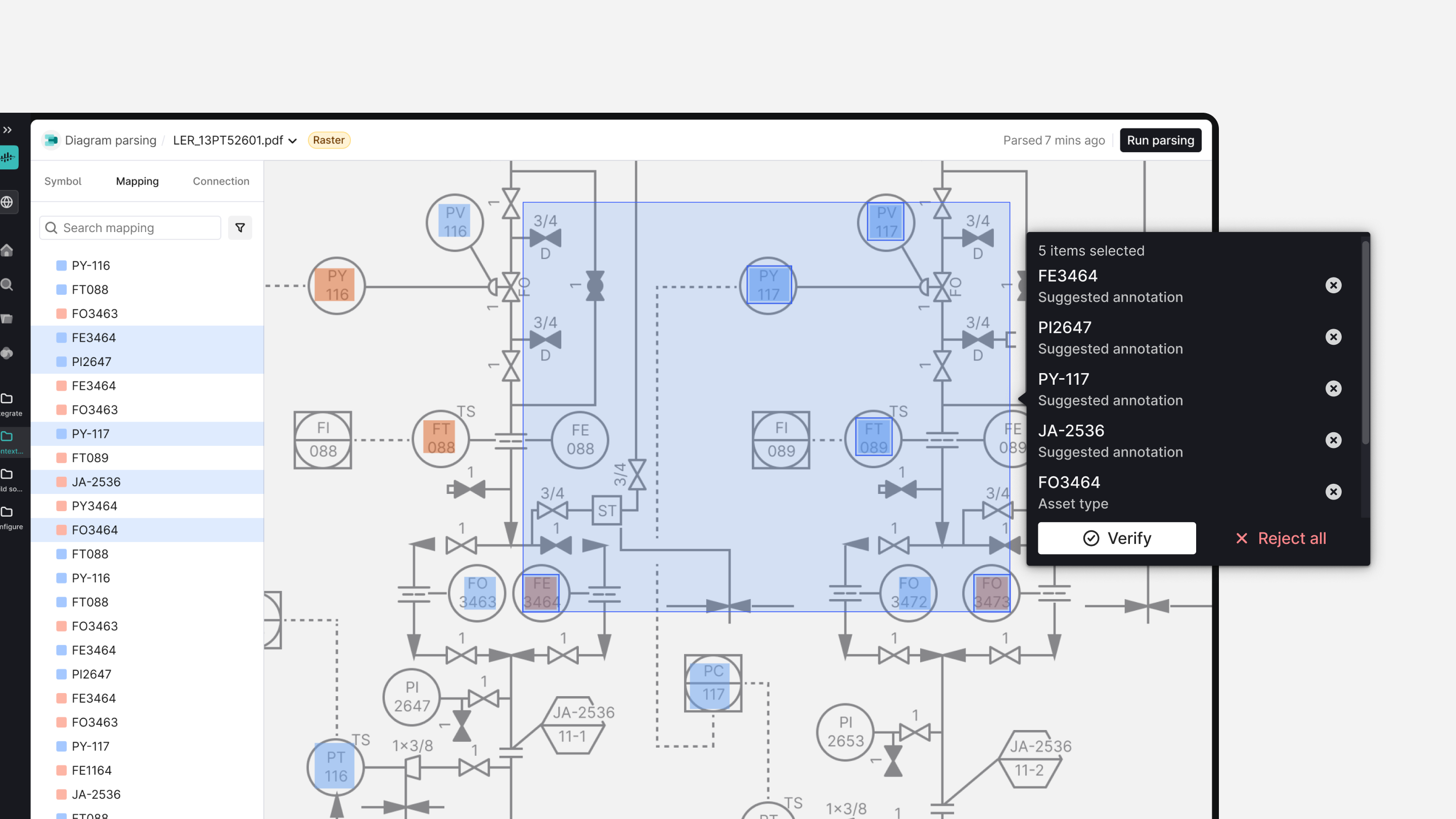The width and height of the screenshot is (1456, 819).
Task: Click the Search mapping input field
Action: click(x=135, y=228)
